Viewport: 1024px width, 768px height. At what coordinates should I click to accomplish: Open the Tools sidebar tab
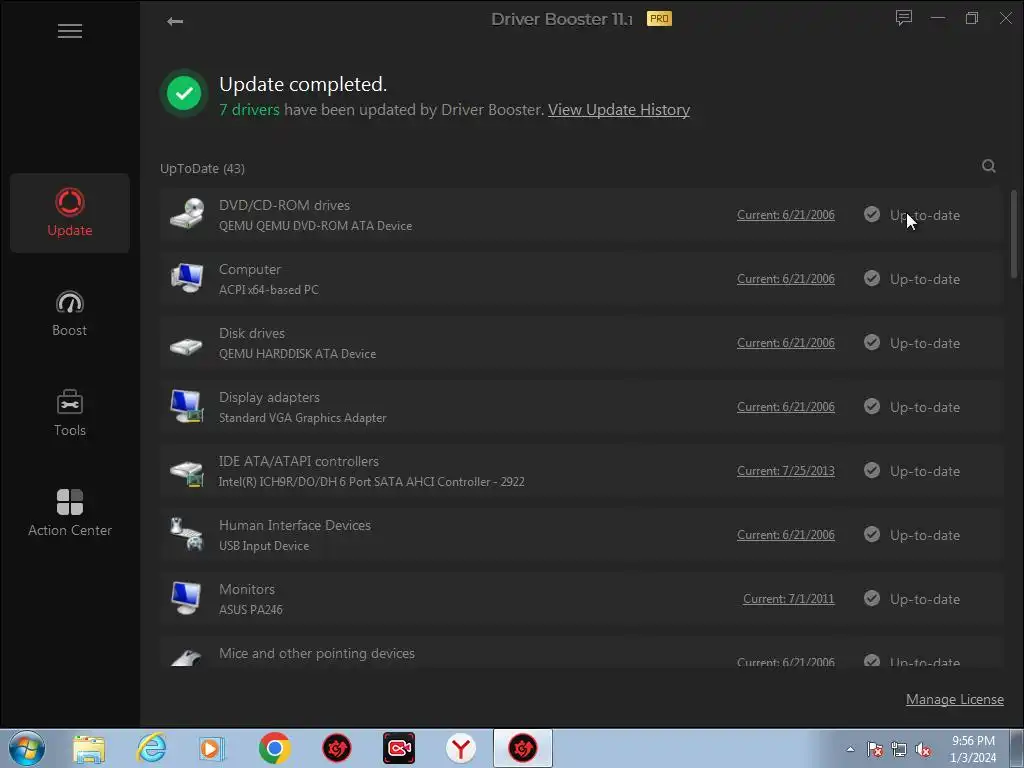pyautogui.click(x=70, y=413)
